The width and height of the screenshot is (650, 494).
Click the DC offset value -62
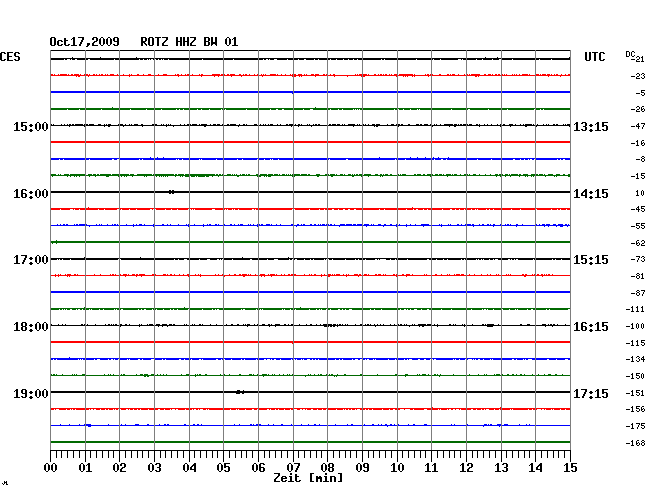(x=638, y=243)
